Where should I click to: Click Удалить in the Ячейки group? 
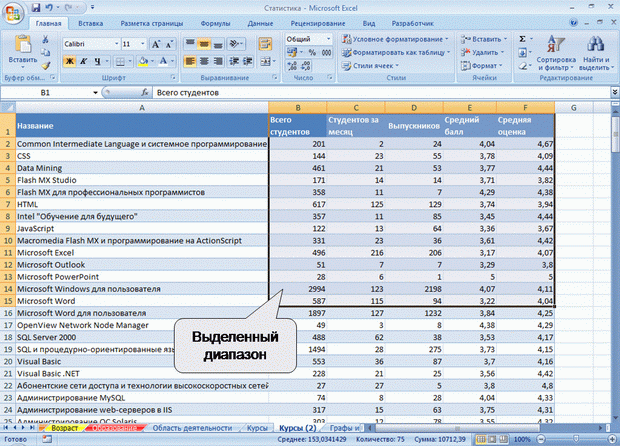pyautogui.click(x=482, y=52)
